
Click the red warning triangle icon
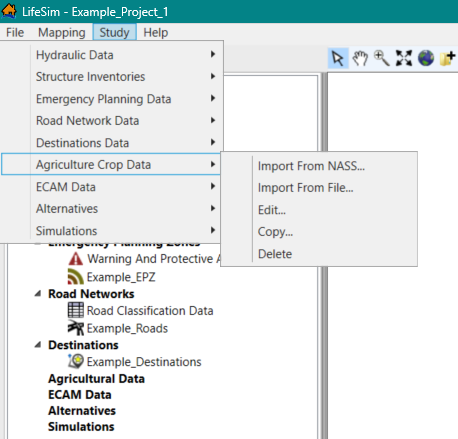pyautogui.click(x=76, y=259)
